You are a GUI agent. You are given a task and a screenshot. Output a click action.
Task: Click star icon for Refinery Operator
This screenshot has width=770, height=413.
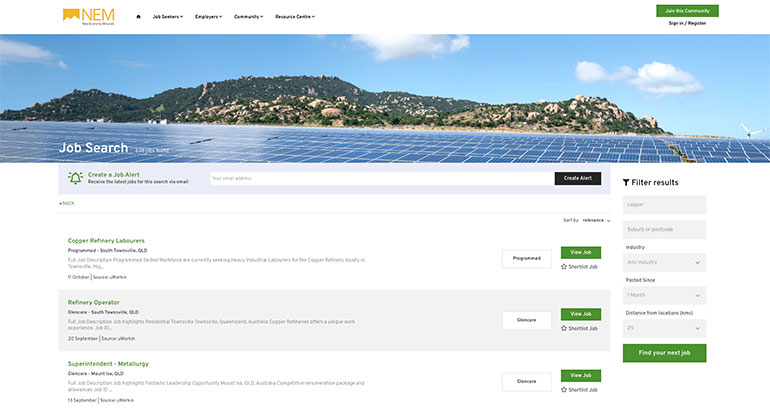pyautogui.click(x=564, y=328)
